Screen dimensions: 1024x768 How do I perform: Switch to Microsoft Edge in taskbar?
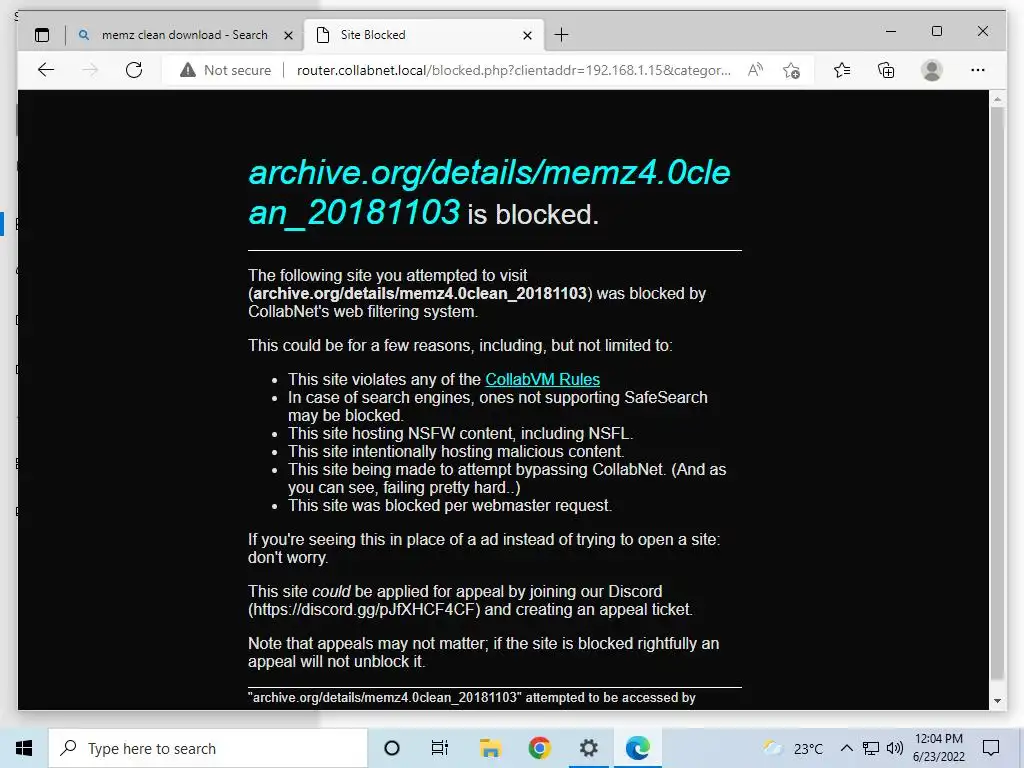point(637,748)
